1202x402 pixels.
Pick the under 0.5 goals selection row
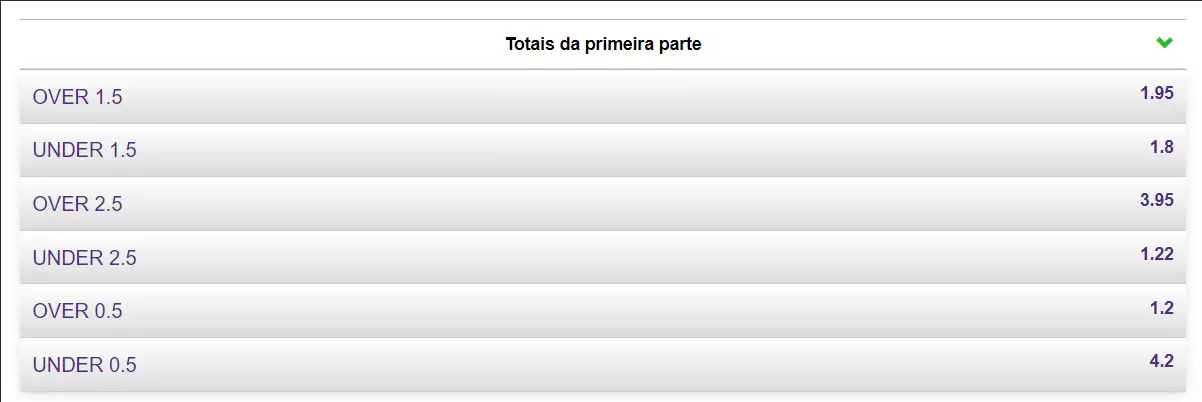pyautogui.click(x=600, y=365)
